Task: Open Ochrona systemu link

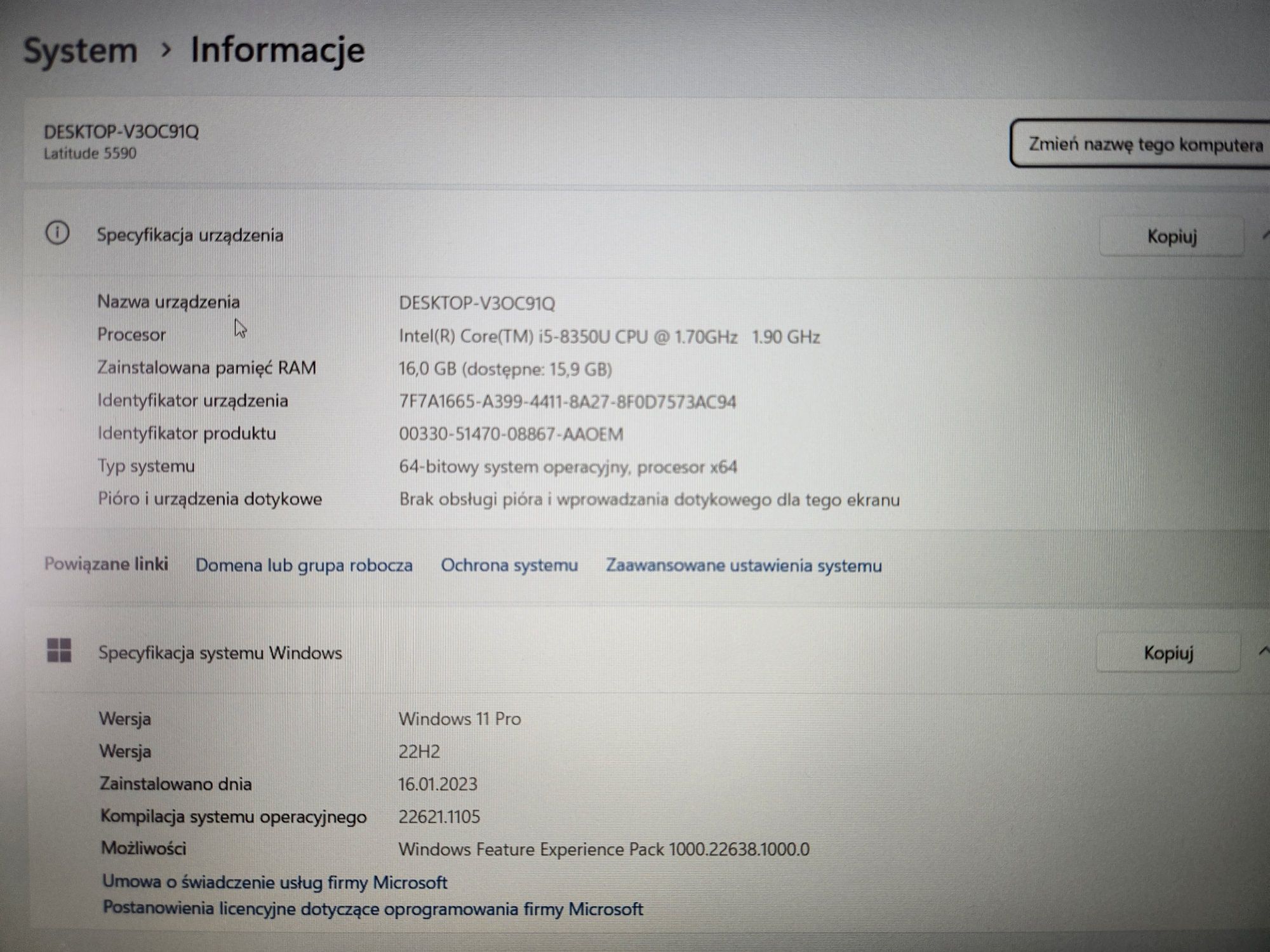Action: [509, 565]
